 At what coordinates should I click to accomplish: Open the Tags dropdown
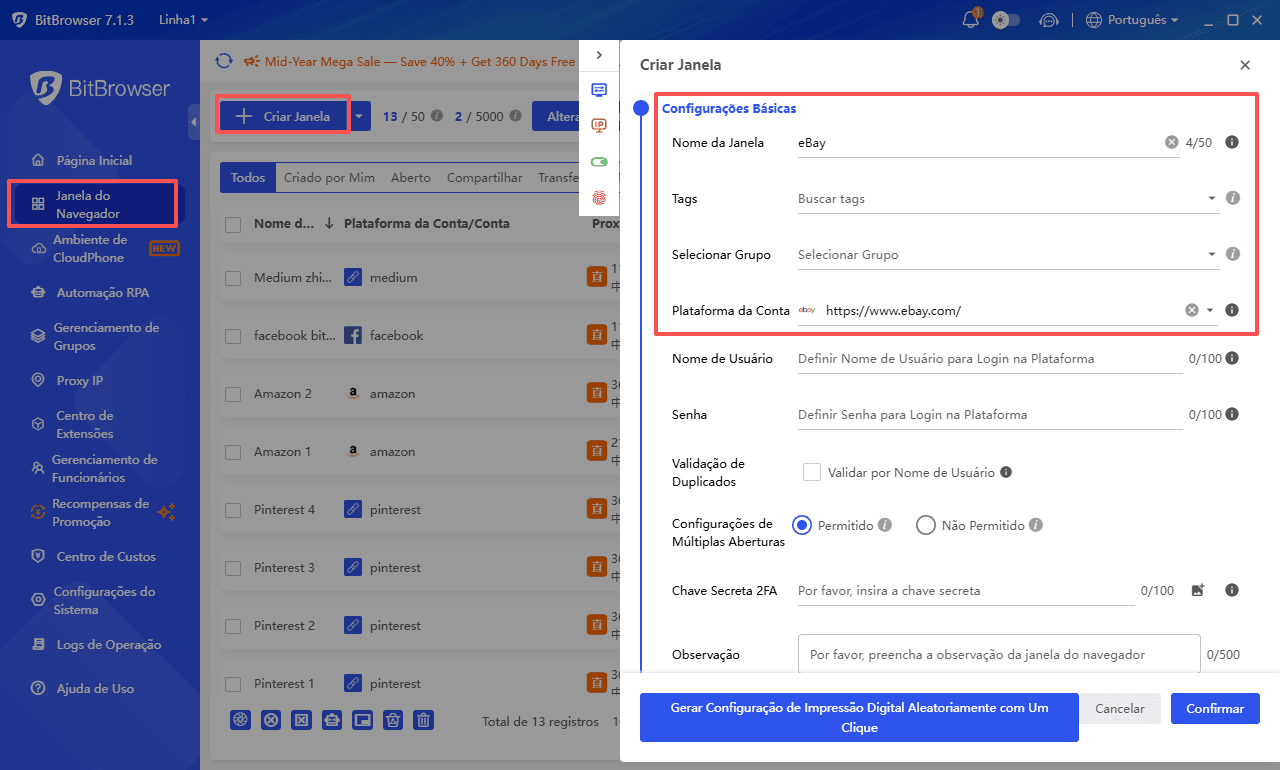pyautogui.click(x=1008, y=199)
